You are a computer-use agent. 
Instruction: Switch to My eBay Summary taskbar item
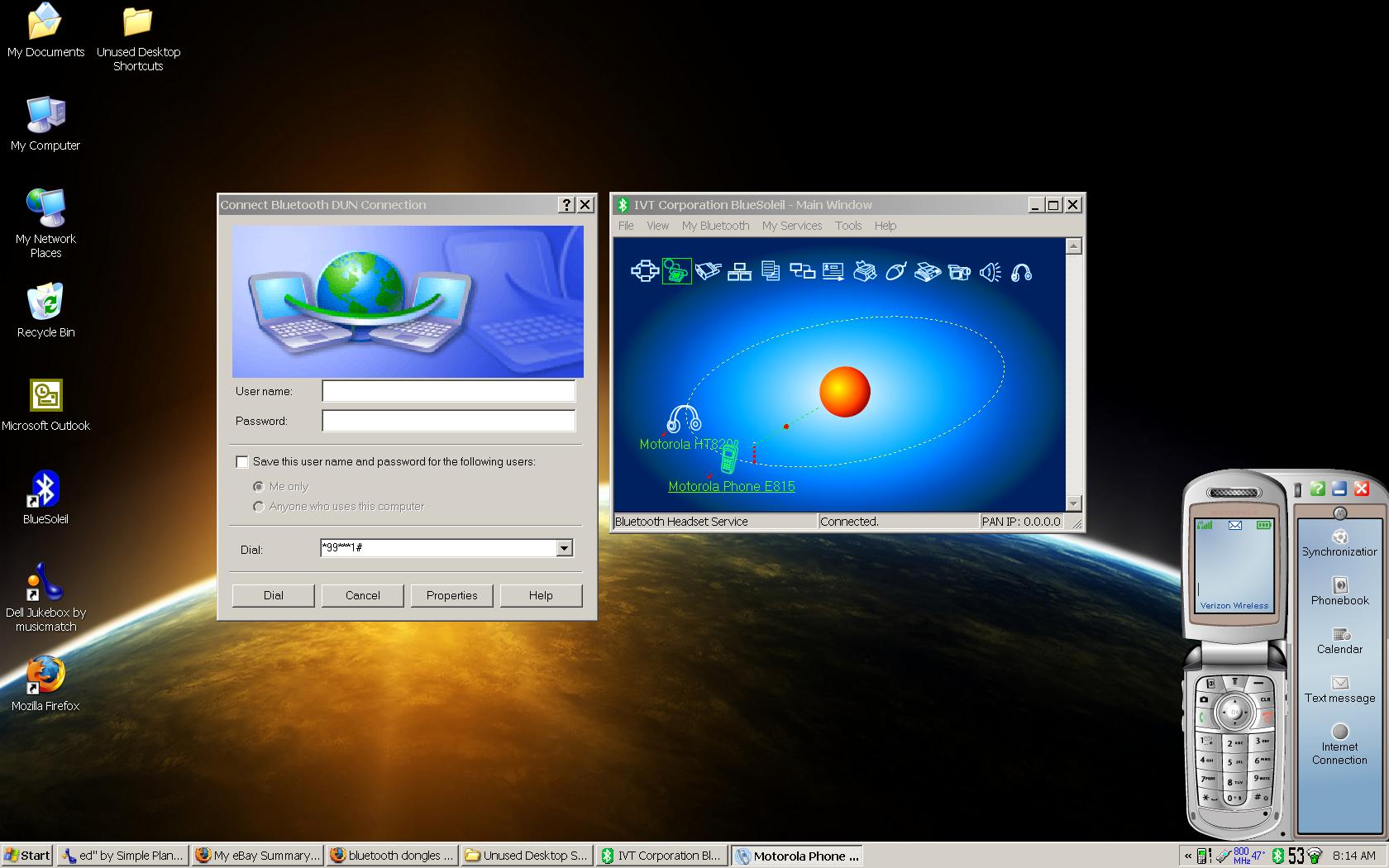pos(258,856)
